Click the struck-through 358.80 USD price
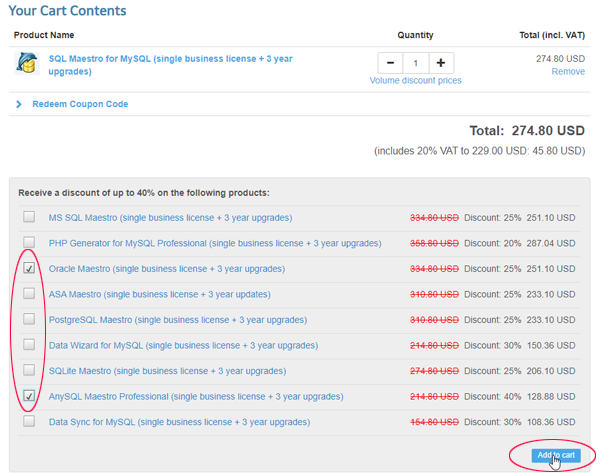 434,243
